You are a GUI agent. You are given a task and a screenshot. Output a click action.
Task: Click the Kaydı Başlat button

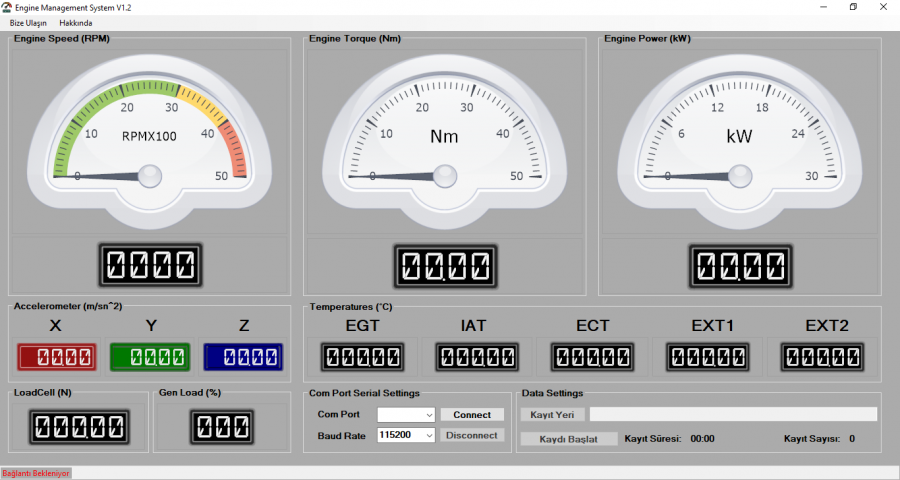(x=568, y=439)
